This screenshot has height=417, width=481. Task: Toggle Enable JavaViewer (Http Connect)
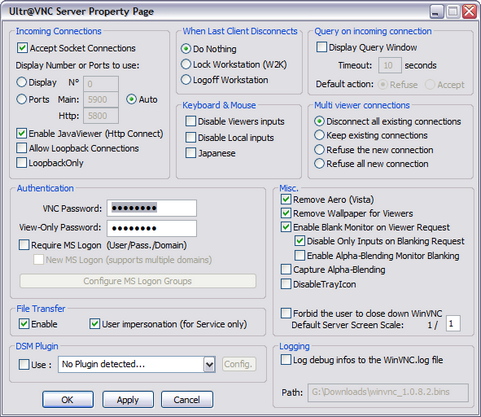point(22,134)
